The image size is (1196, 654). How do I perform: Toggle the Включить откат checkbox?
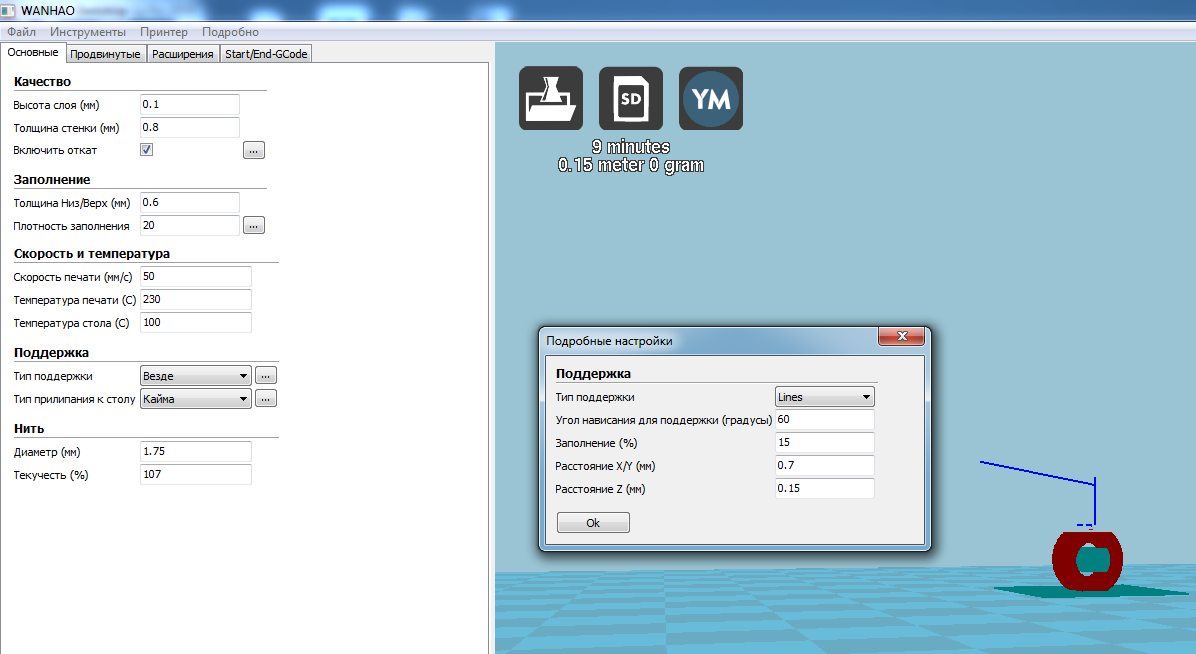click(146, 150)
